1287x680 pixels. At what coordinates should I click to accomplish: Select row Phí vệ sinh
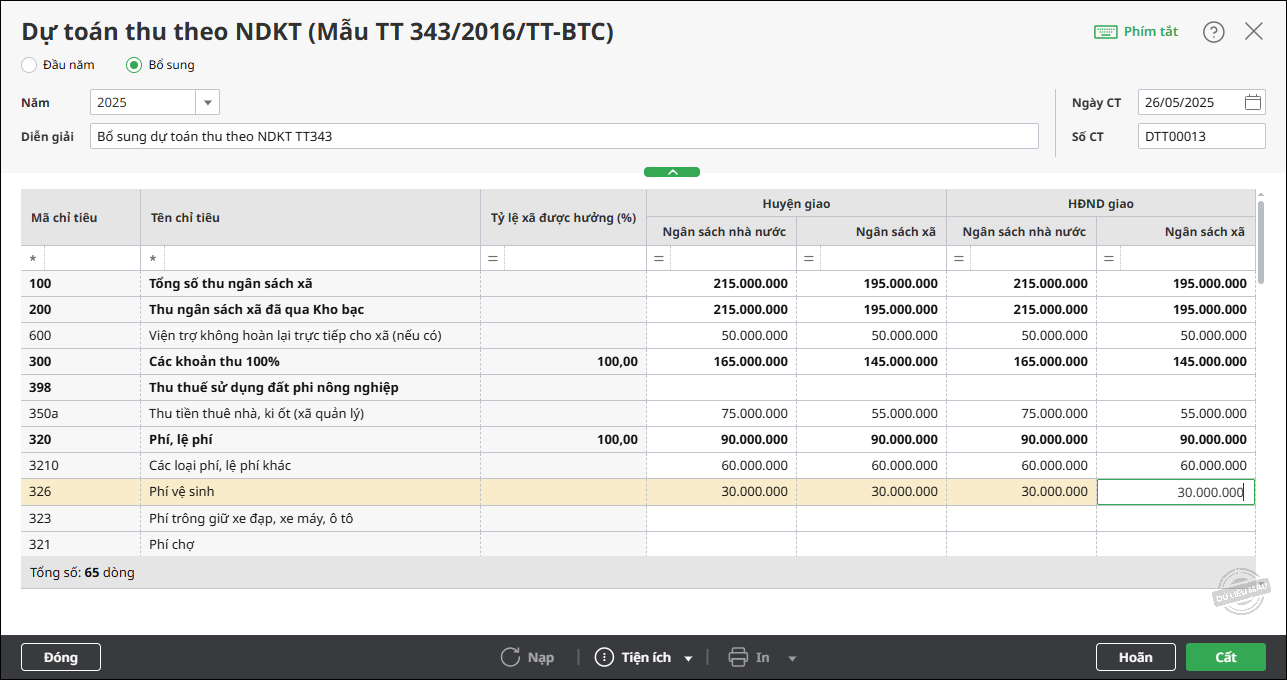[638, 492]
